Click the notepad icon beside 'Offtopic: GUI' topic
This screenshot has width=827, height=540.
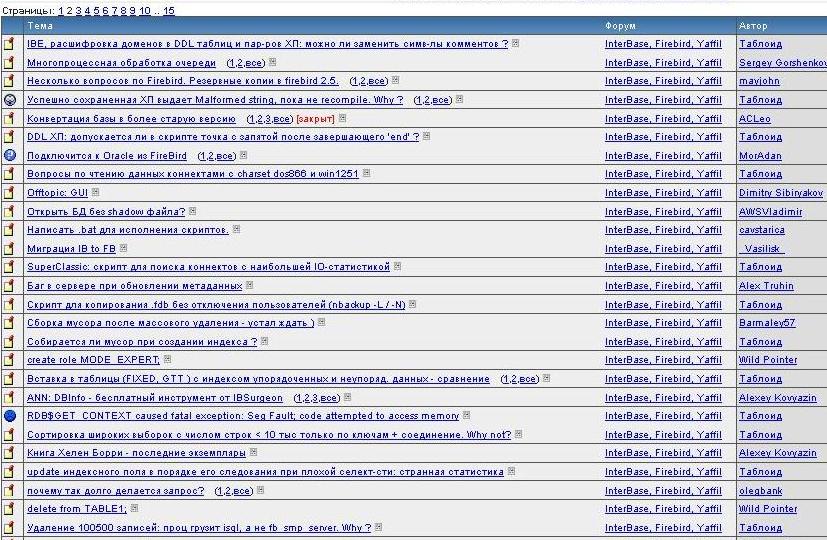(x=10, y=193)
